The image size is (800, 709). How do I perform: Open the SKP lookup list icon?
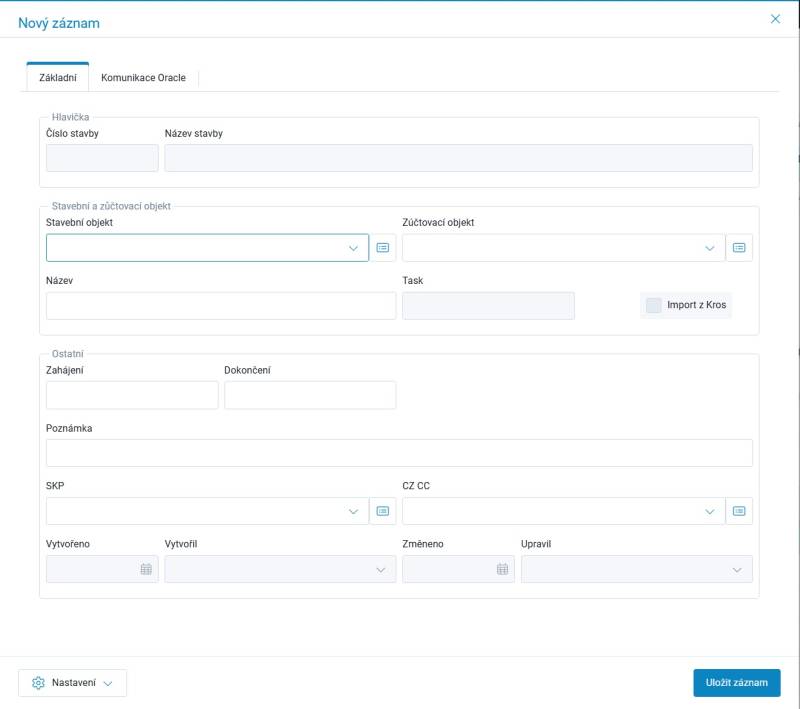(x=383, y=511)
